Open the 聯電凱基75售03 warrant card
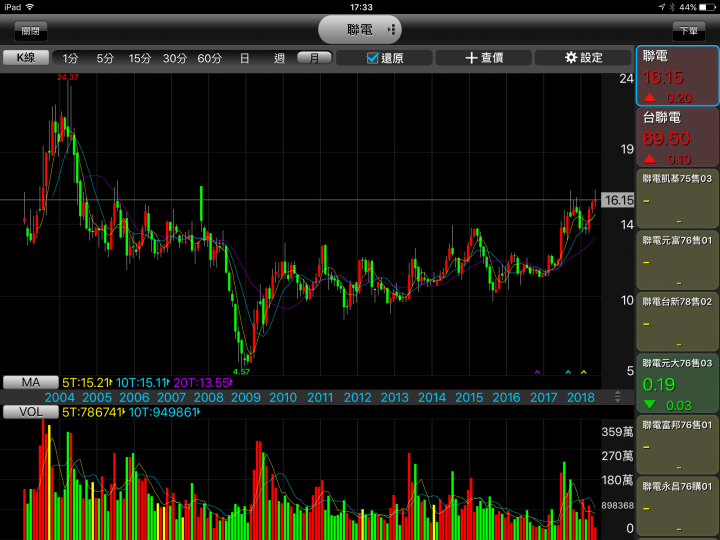The width and height of the screenshot is (720, 540). point(677,199)
